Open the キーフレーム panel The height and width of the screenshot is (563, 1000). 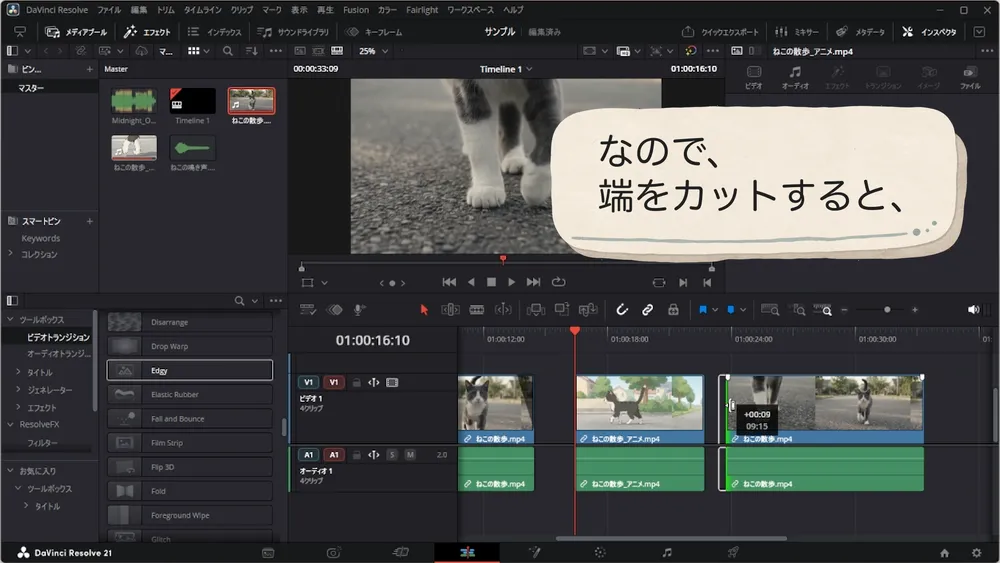[x=374, y=32]
